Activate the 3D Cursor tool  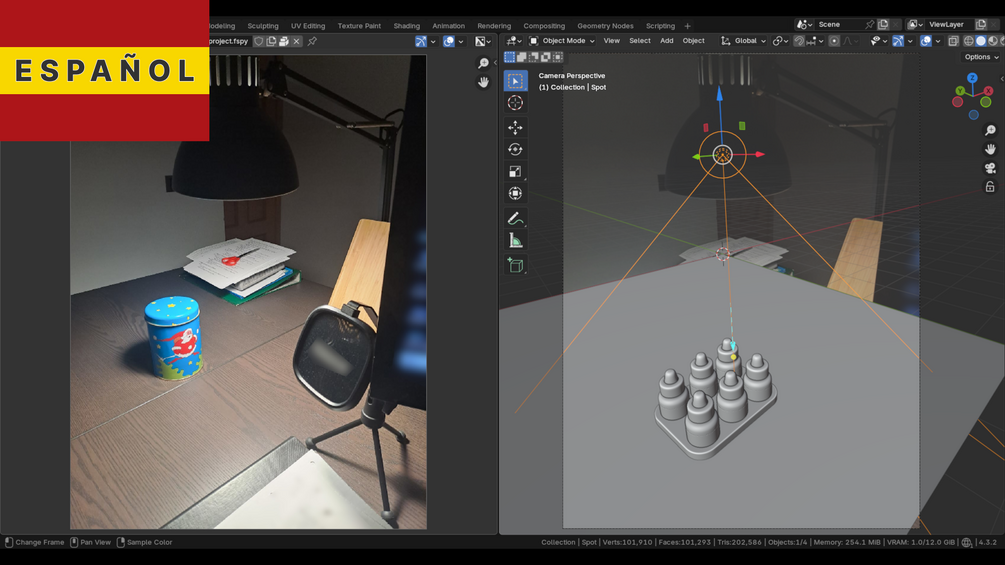tap(515, 102)
